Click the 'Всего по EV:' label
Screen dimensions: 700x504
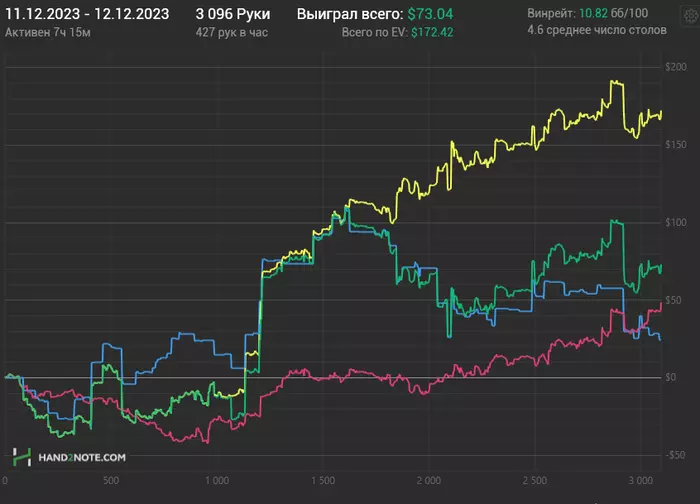click(375, 33)
